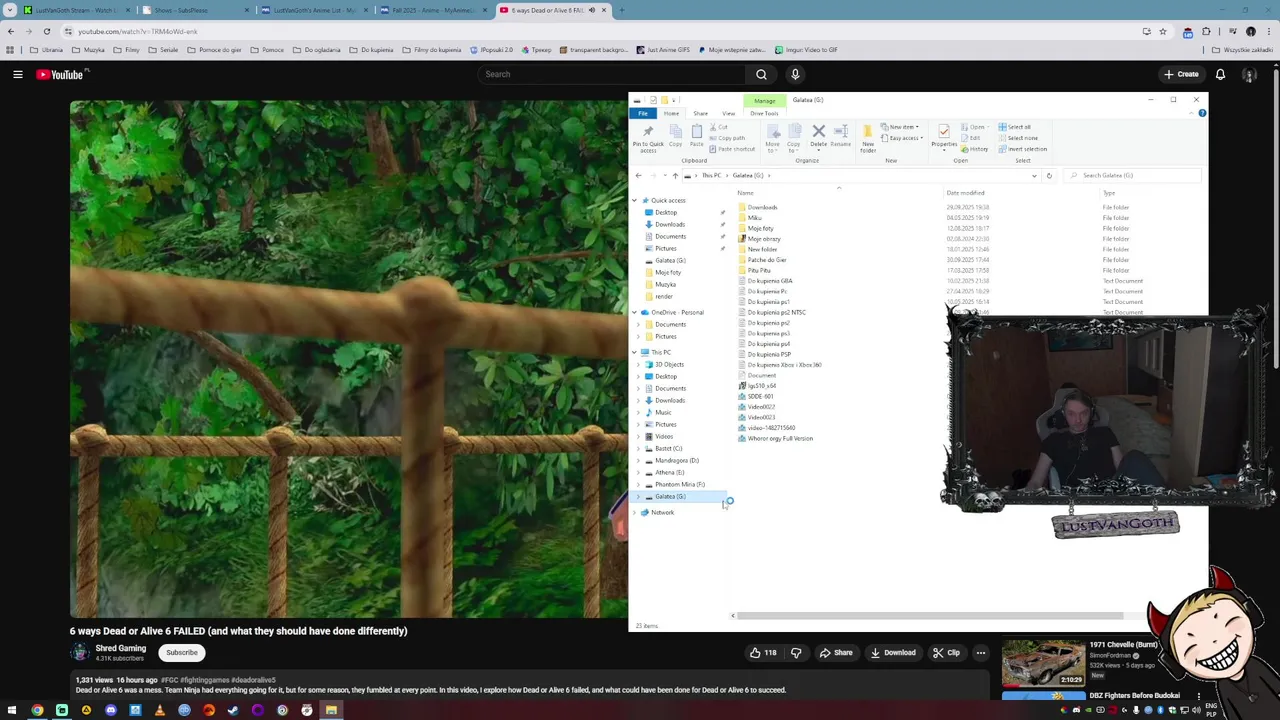This screenshot has width=1280, height=720.
Task: Open Muzyka bookmarks folder
Action: 88,50
